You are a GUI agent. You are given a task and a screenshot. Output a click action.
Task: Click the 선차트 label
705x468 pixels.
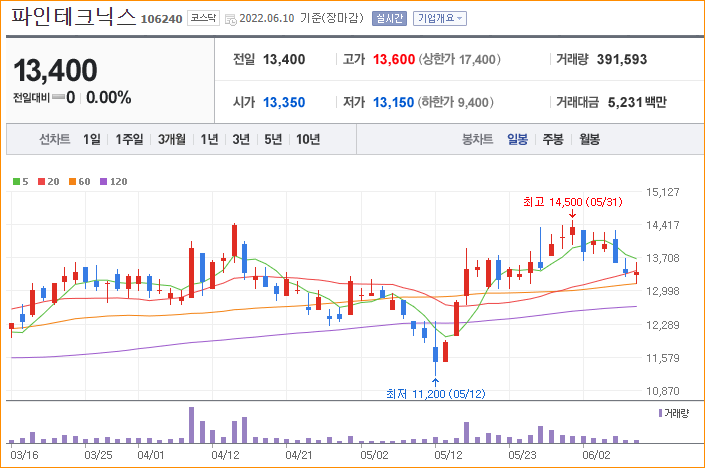(55, 139)
